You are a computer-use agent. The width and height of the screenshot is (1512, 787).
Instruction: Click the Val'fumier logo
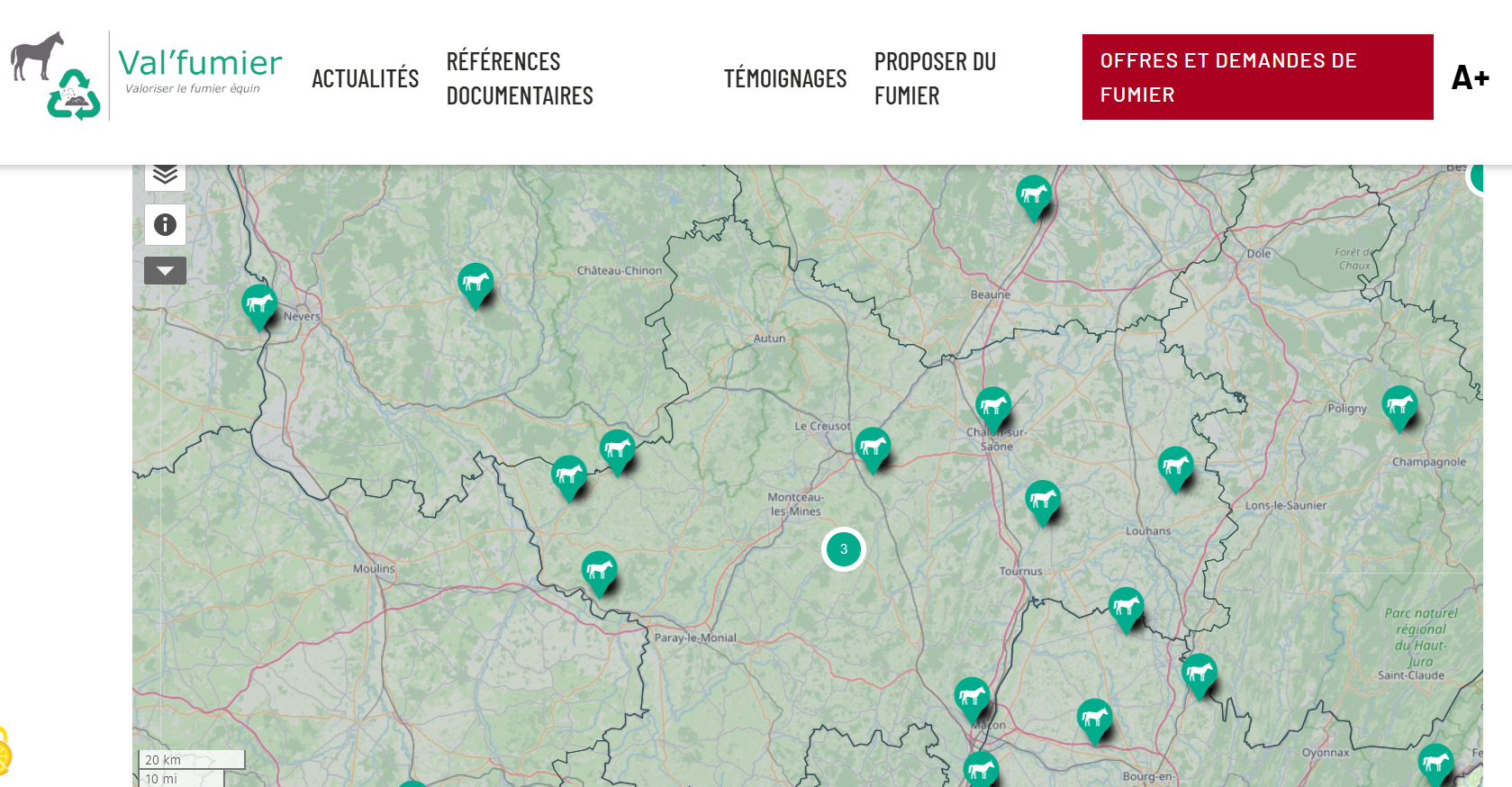(x=147, y=76)
